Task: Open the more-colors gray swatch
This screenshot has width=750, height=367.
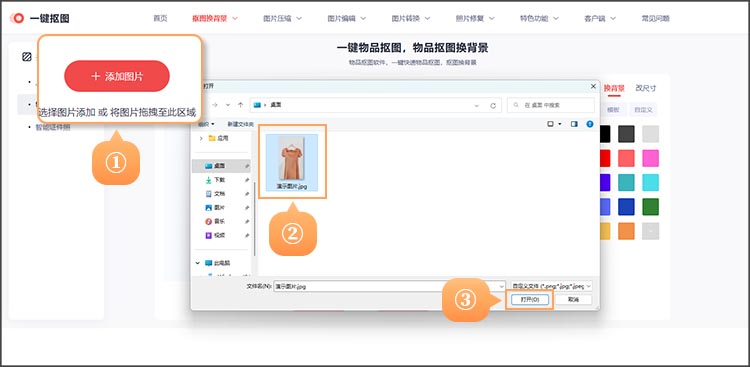Action: point(651,231)
